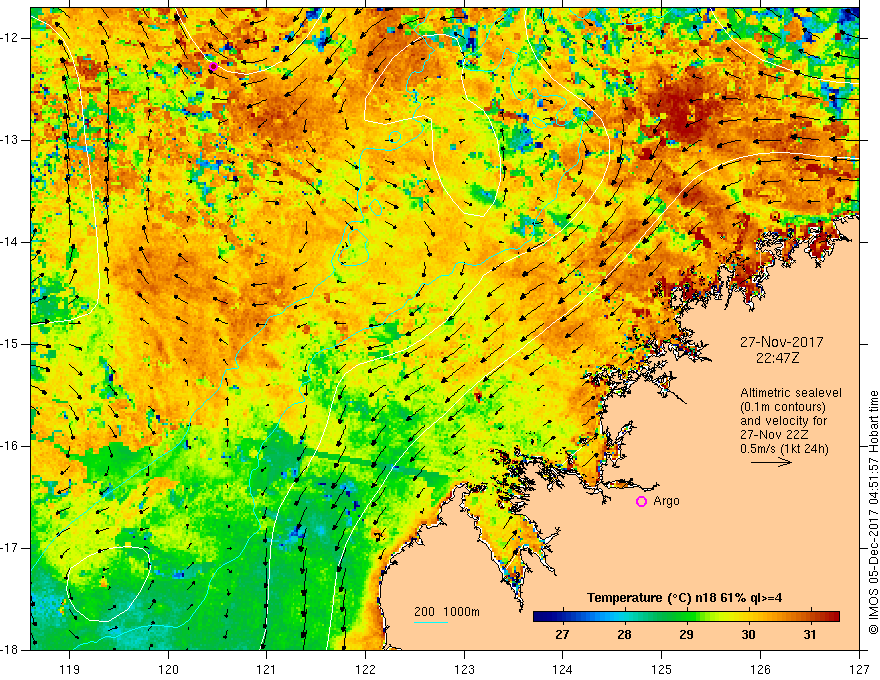Click the temperature colorbar at 31 degrees

(x=809, y=617)
